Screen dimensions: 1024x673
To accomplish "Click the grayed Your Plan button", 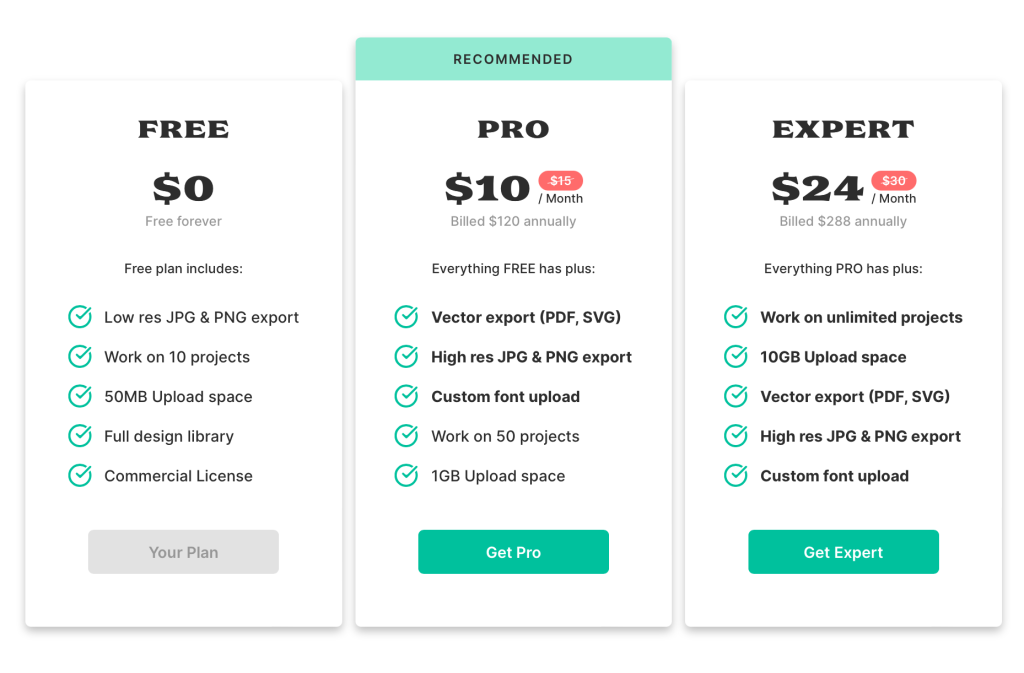I will [x=183, y=552].
